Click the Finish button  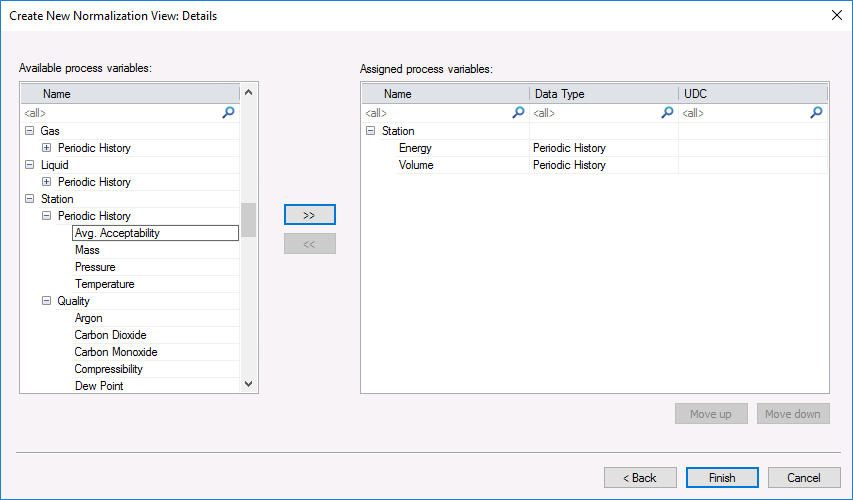[x=722, y=478]
